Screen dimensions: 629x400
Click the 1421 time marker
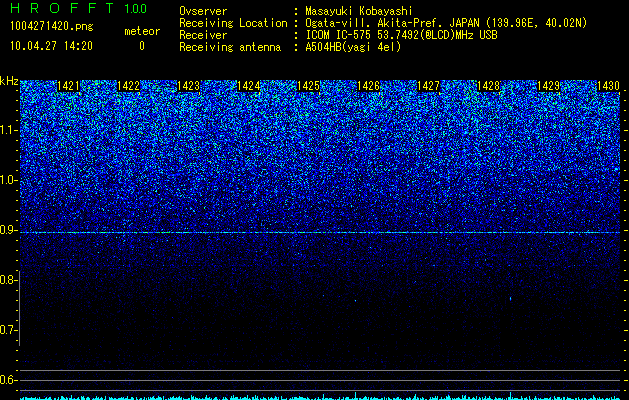pyautogui.click(x=68, y=86)
